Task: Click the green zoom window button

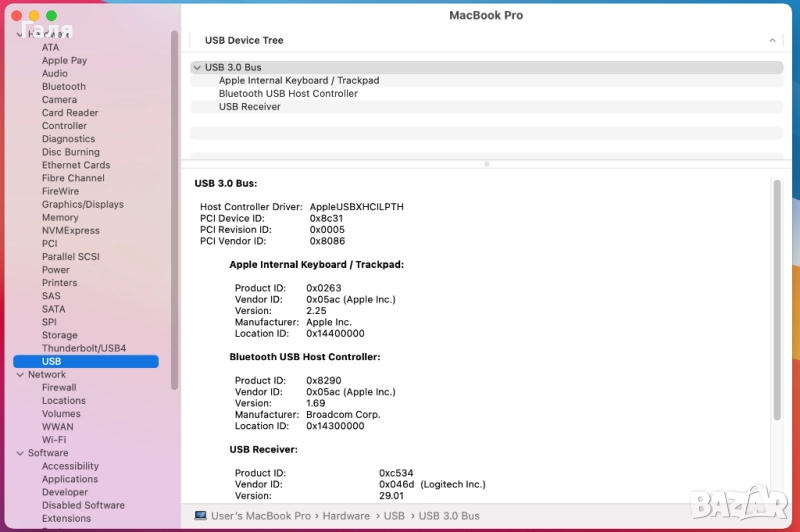Action: [x=51, y=16]
